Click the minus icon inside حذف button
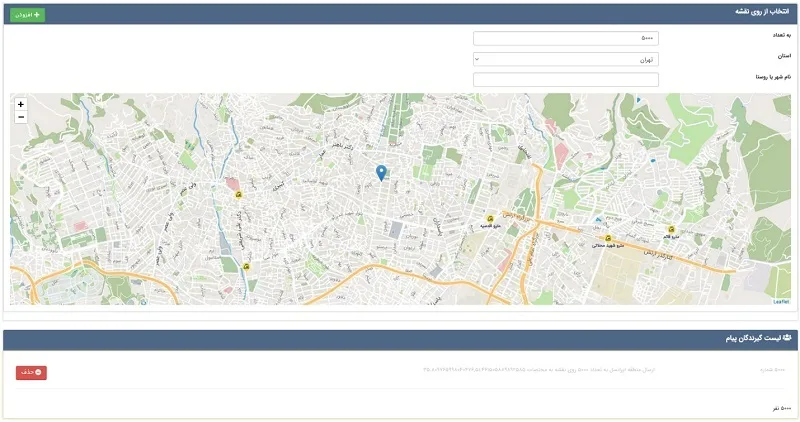This screenshot has width=800, height=422. [38, 373]
